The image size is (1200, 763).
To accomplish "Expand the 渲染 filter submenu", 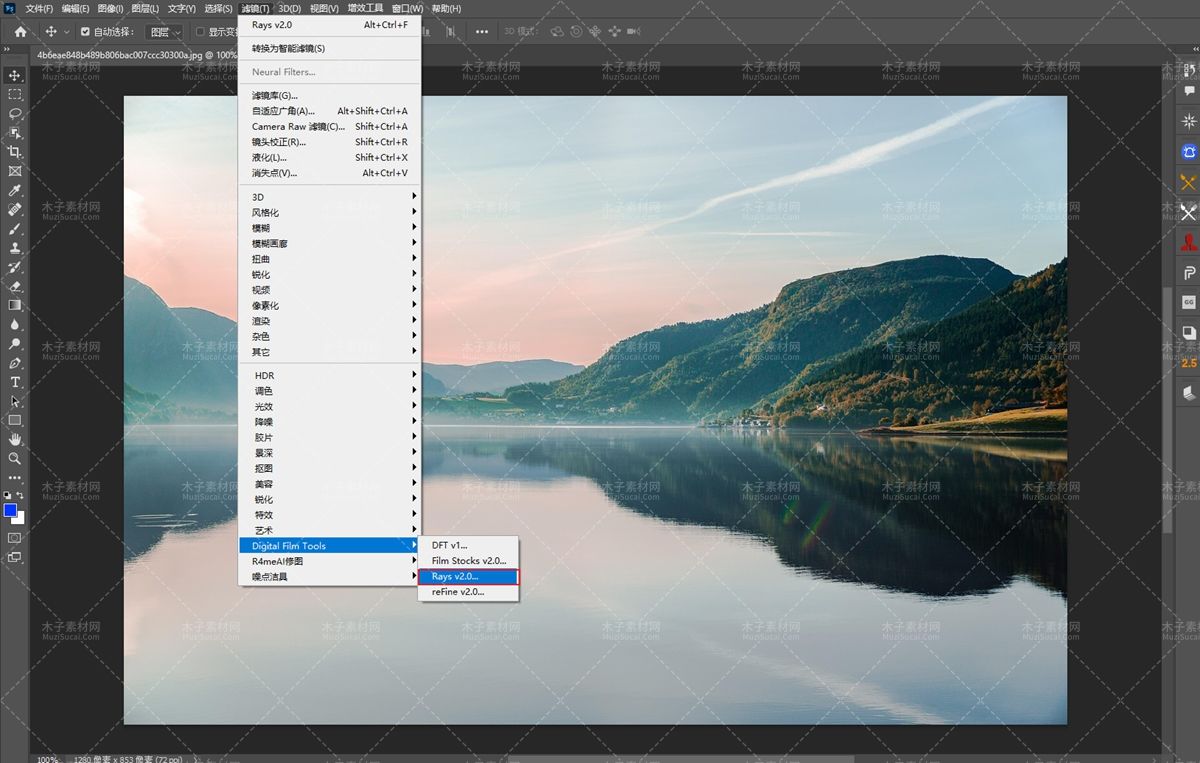I will (x=329, y=321).
